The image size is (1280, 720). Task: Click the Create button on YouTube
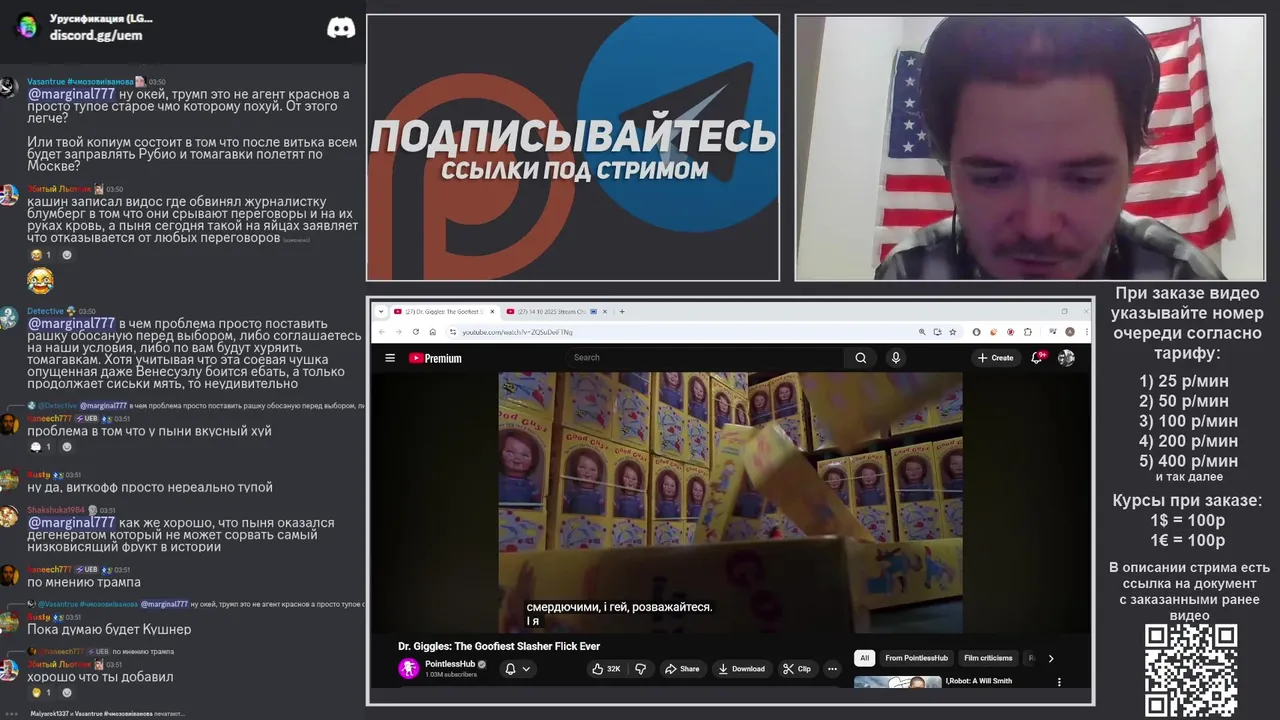click(x=995, y=358)
